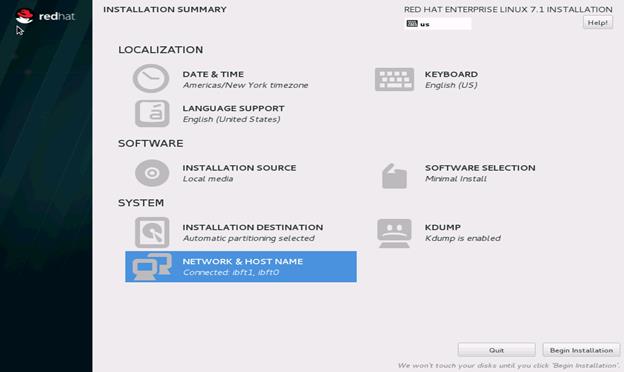Click the Installation Source disc icon
The height and width of the screenshot is (372, 624).
152,173
